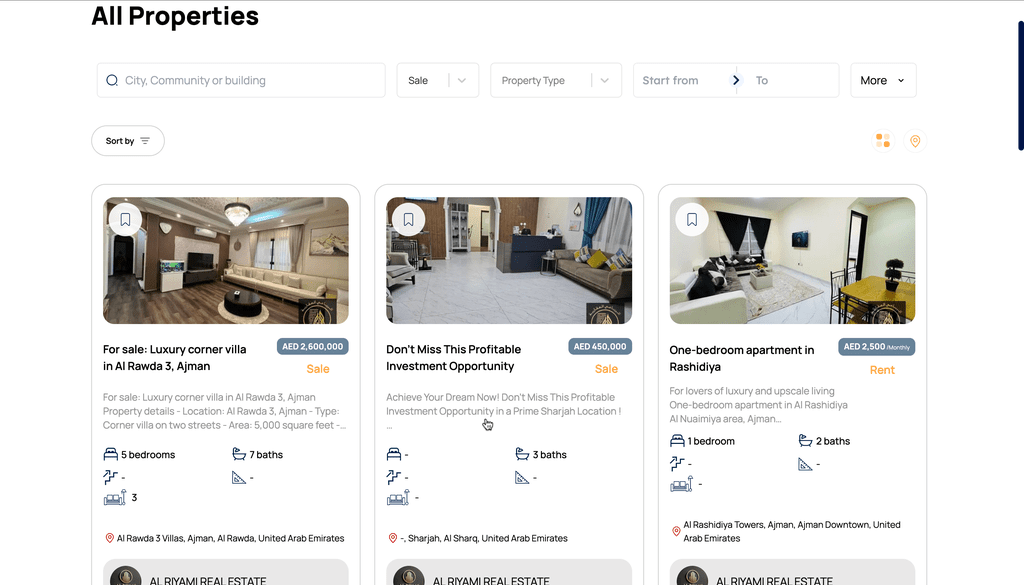Open the Luxury corner villa photo
This screenshot has width=1024, height=585.
point(226,261)
